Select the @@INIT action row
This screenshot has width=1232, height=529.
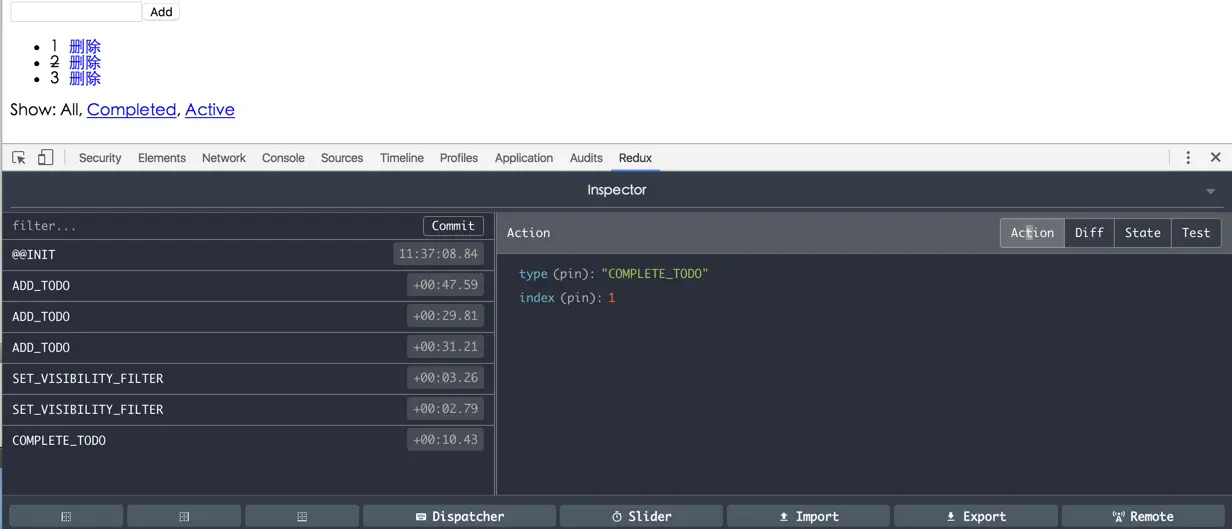[248, 255]
